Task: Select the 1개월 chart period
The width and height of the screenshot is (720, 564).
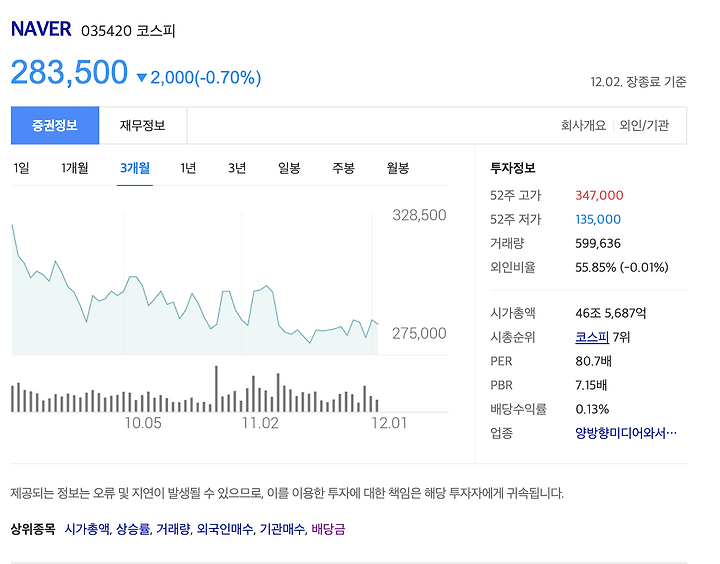Action: pos(74,168)
